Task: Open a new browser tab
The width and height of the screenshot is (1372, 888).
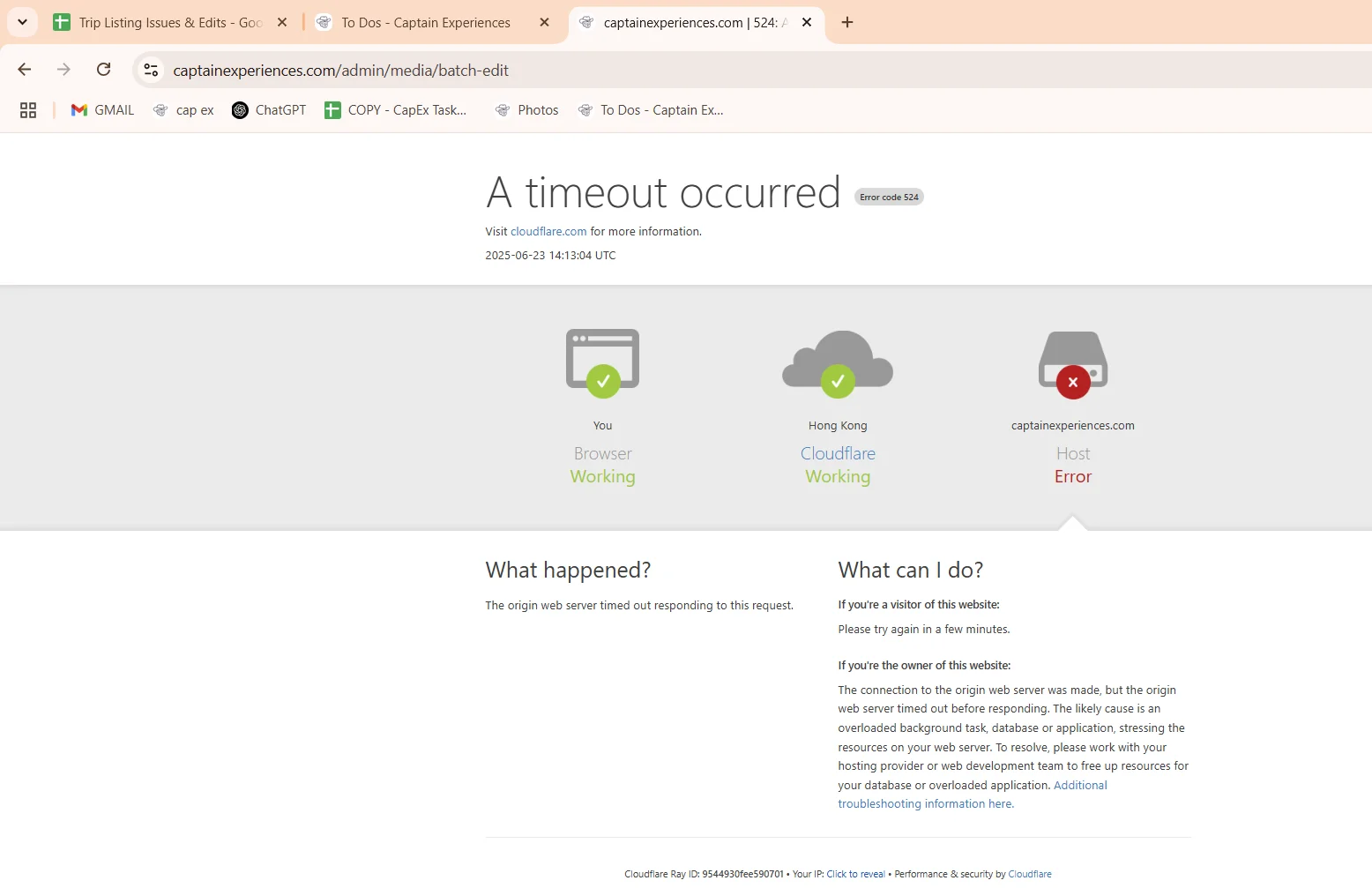Action: click(x=847, y=22)
